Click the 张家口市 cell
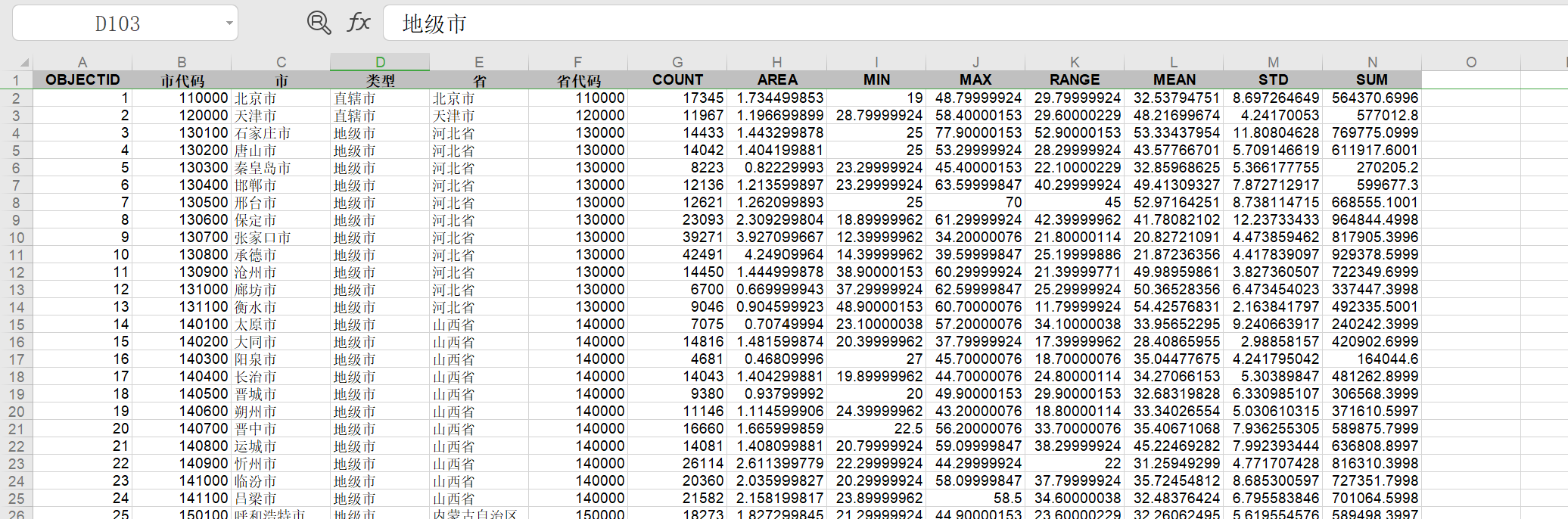 pos(281,237)
